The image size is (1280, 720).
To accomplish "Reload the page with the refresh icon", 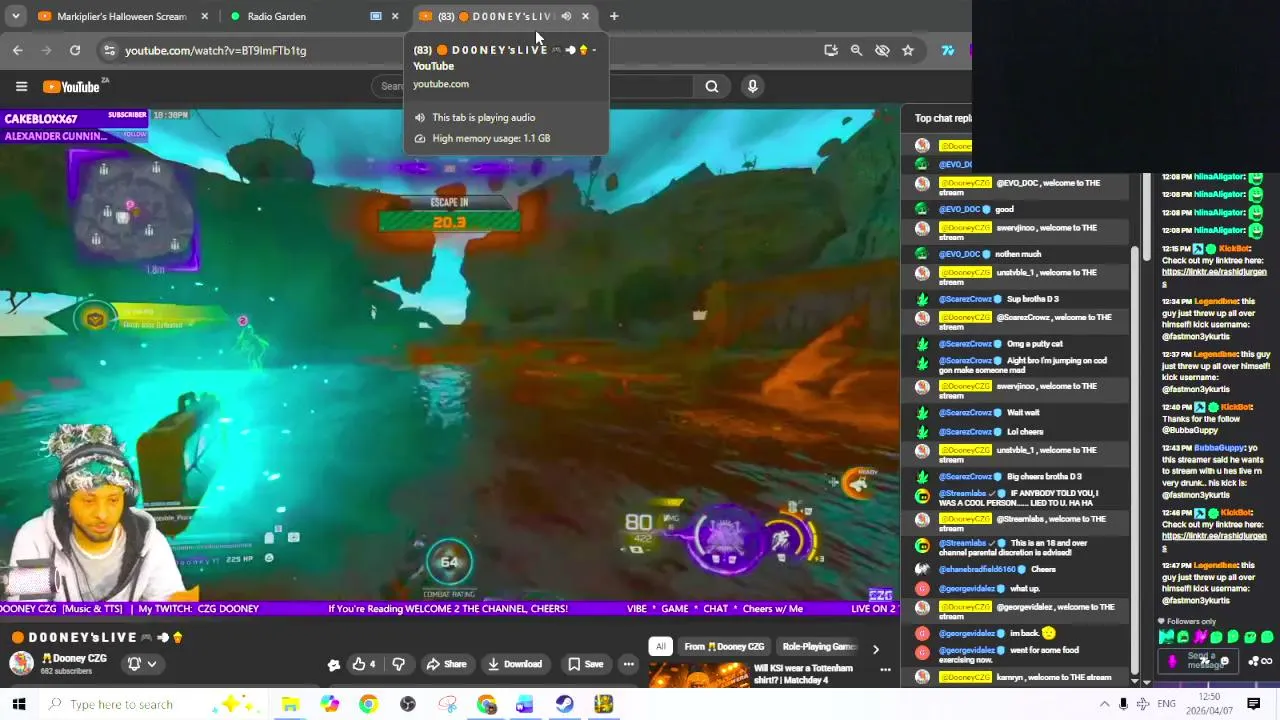I will tap(75, 50).
